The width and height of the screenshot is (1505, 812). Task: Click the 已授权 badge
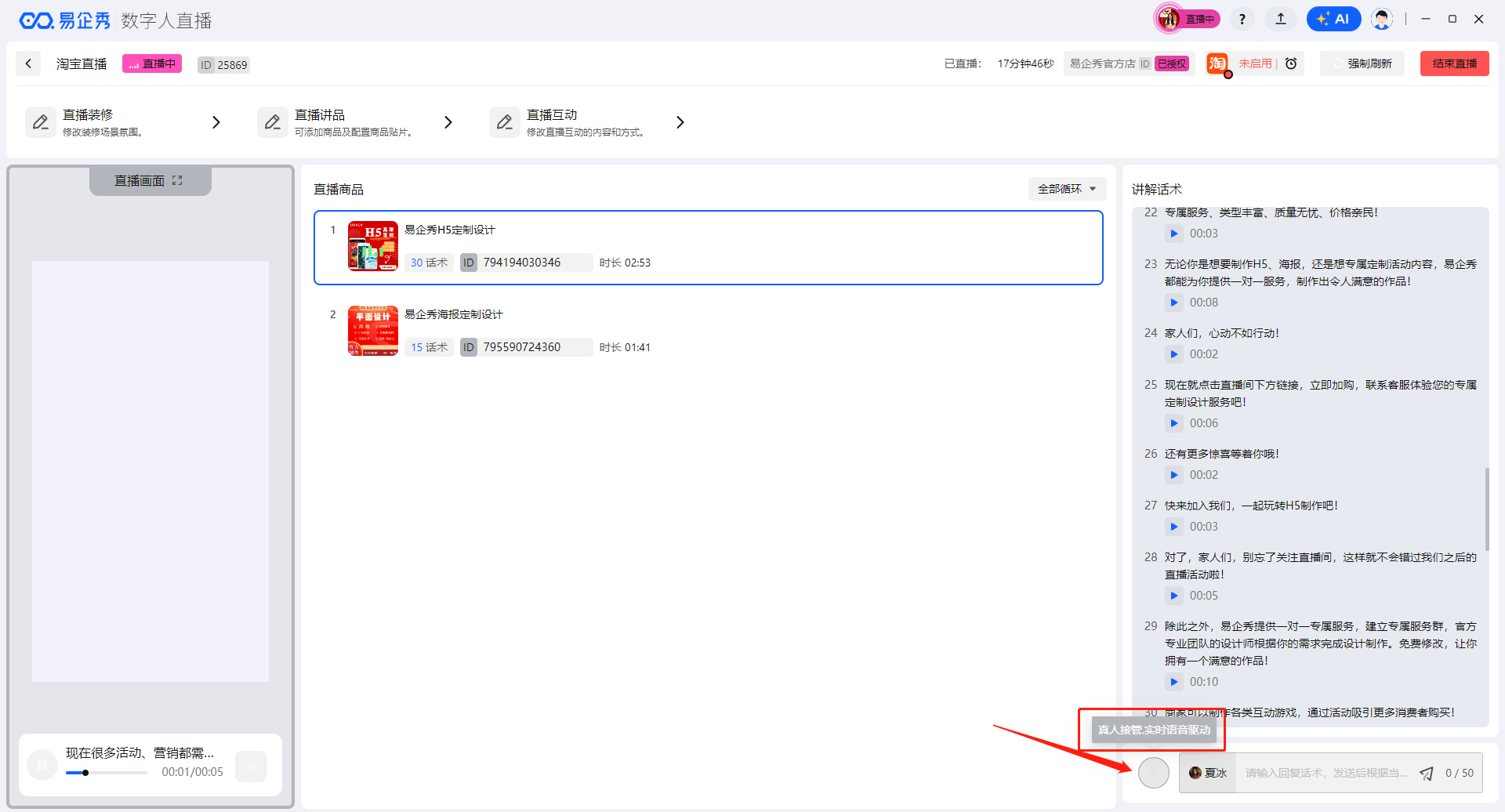pos(1171,63)
